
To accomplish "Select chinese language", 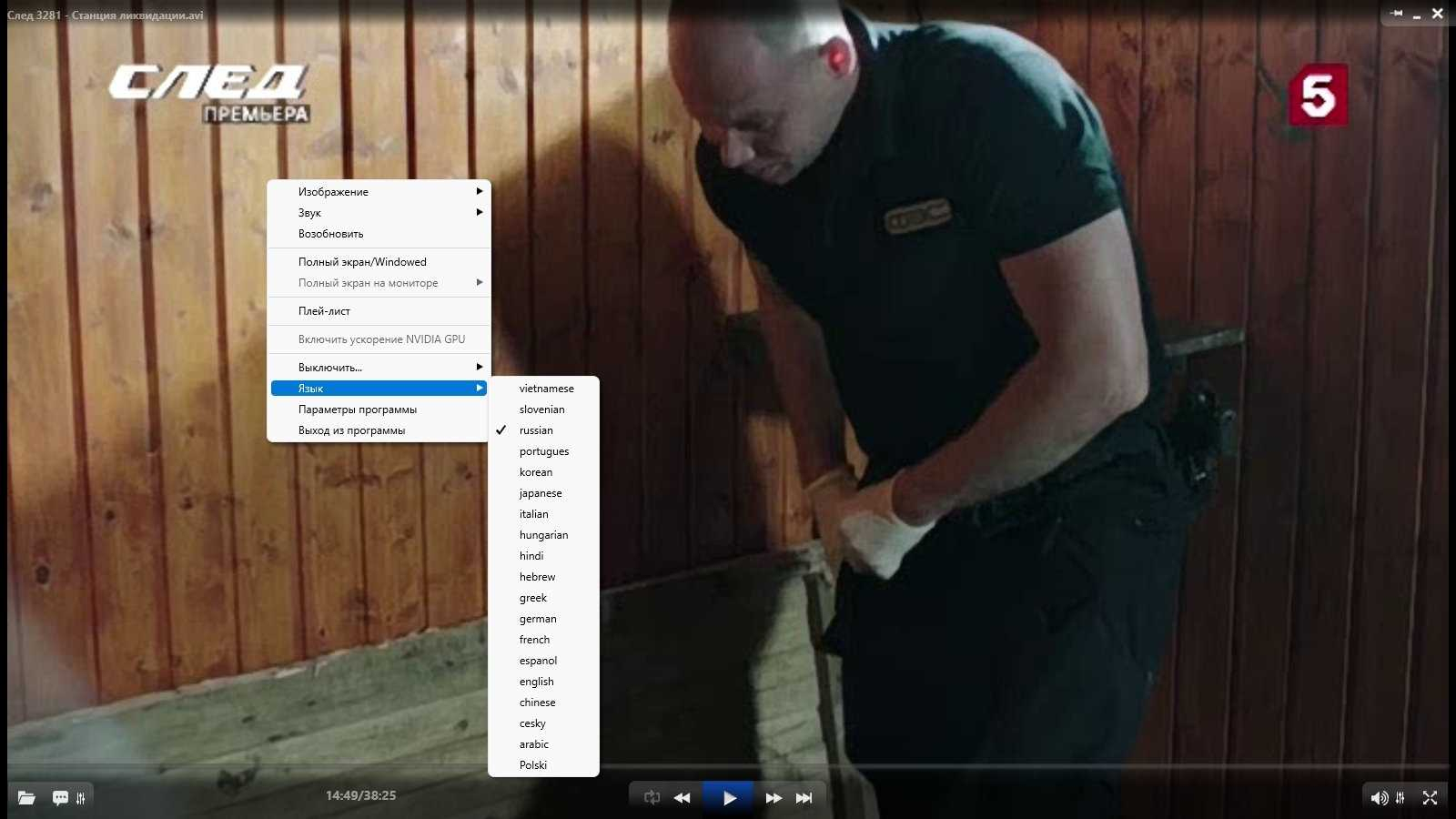I will [x=543, y=703].
